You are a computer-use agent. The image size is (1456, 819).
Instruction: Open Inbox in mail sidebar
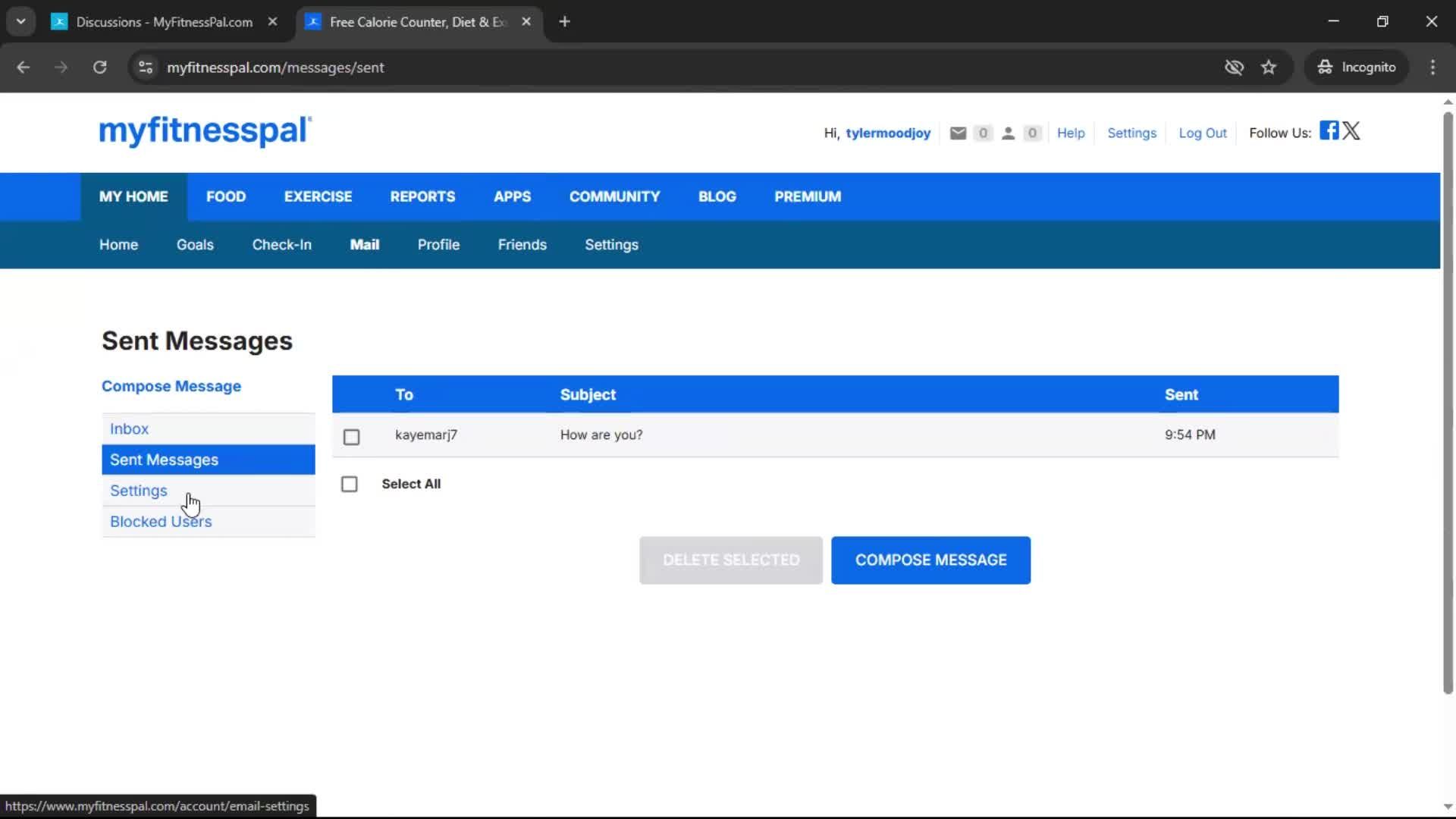tap(209, 428)
